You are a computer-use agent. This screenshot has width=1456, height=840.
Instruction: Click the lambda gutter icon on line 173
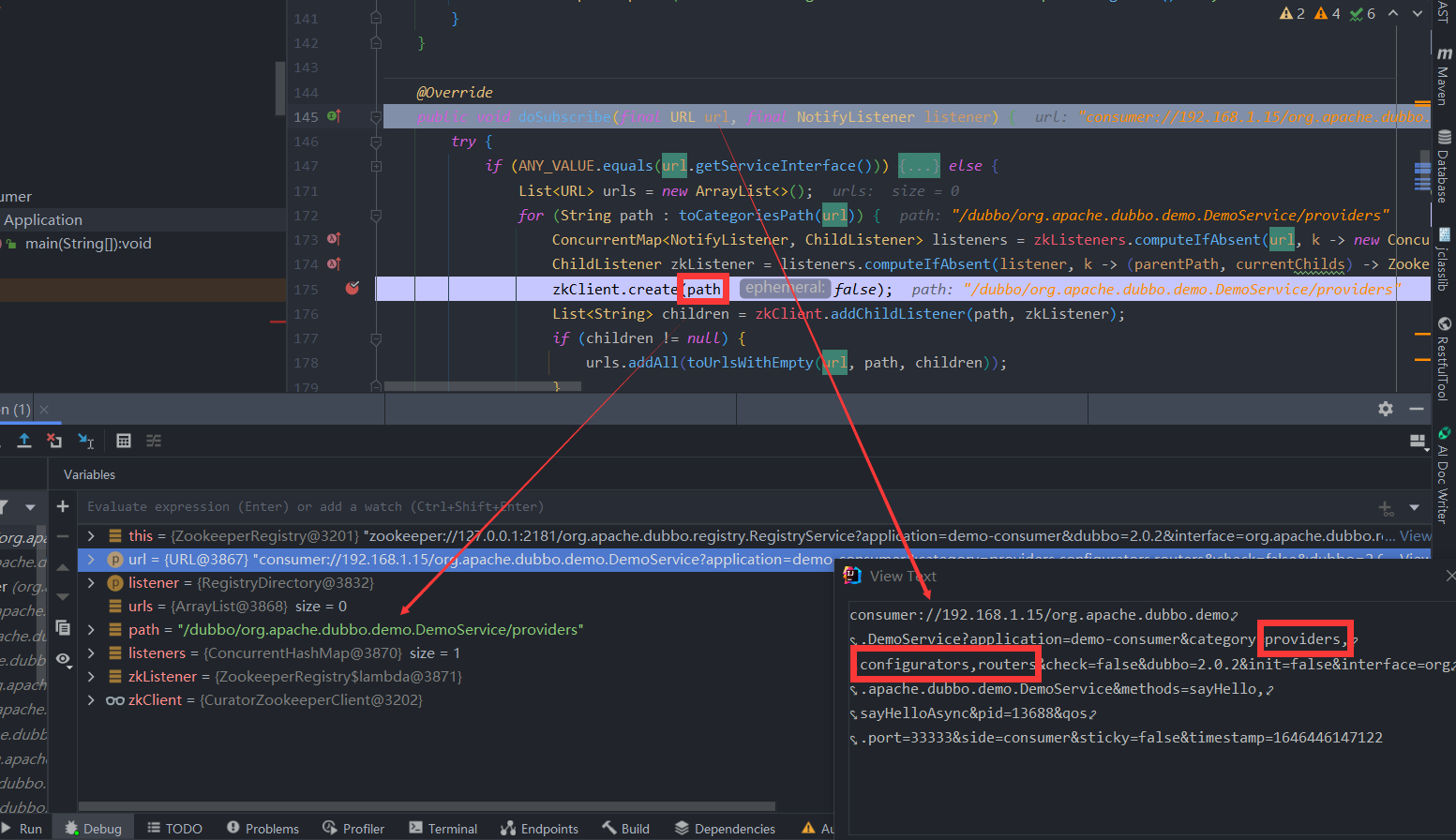334,239
